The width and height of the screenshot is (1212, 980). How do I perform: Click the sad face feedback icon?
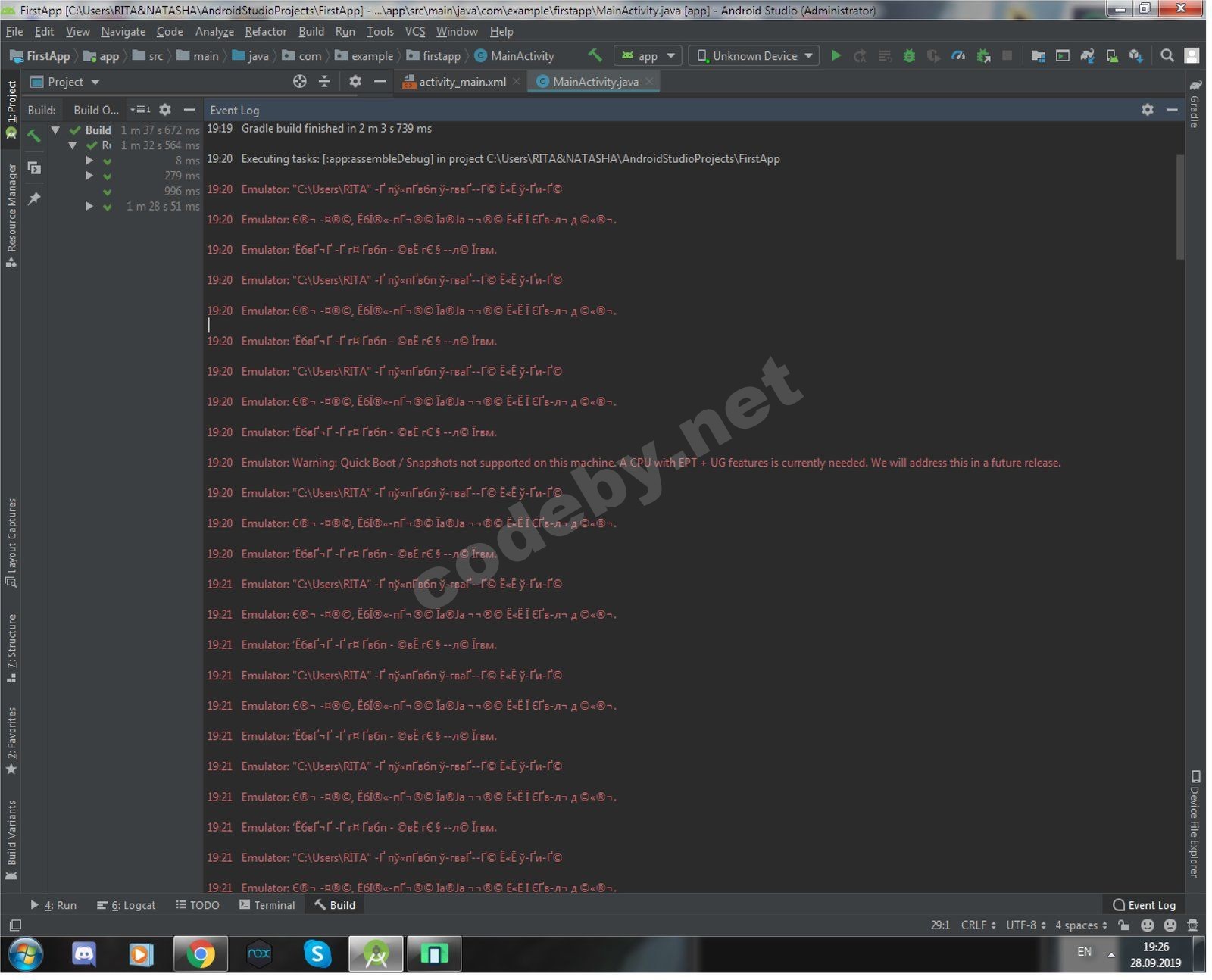pyautogui.click(x=1170, y=925)
